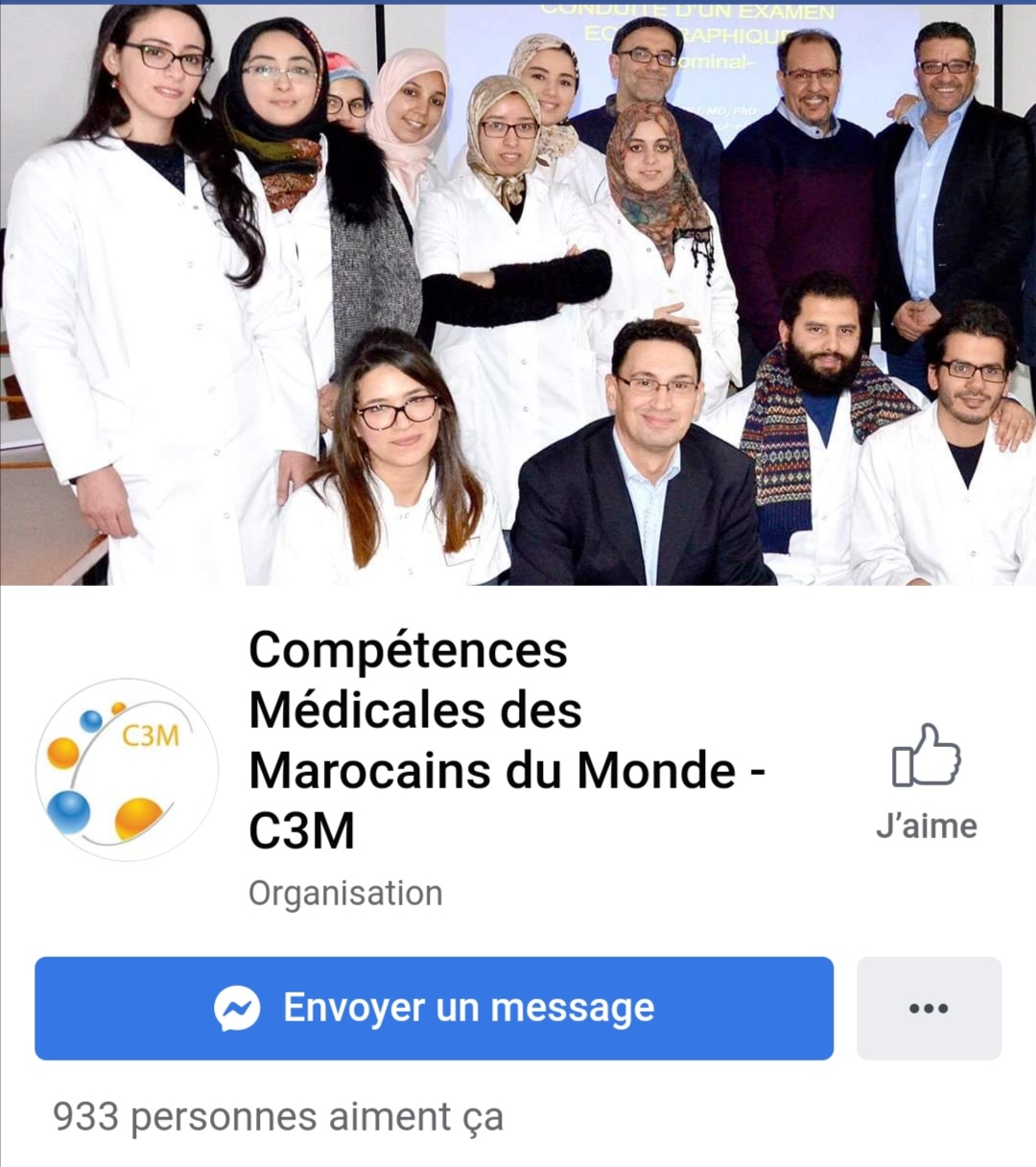Click 933 personnes aiment ça text
Image resolution: width=1036 pixels, height=1167 pixels.
point(278,1117)
